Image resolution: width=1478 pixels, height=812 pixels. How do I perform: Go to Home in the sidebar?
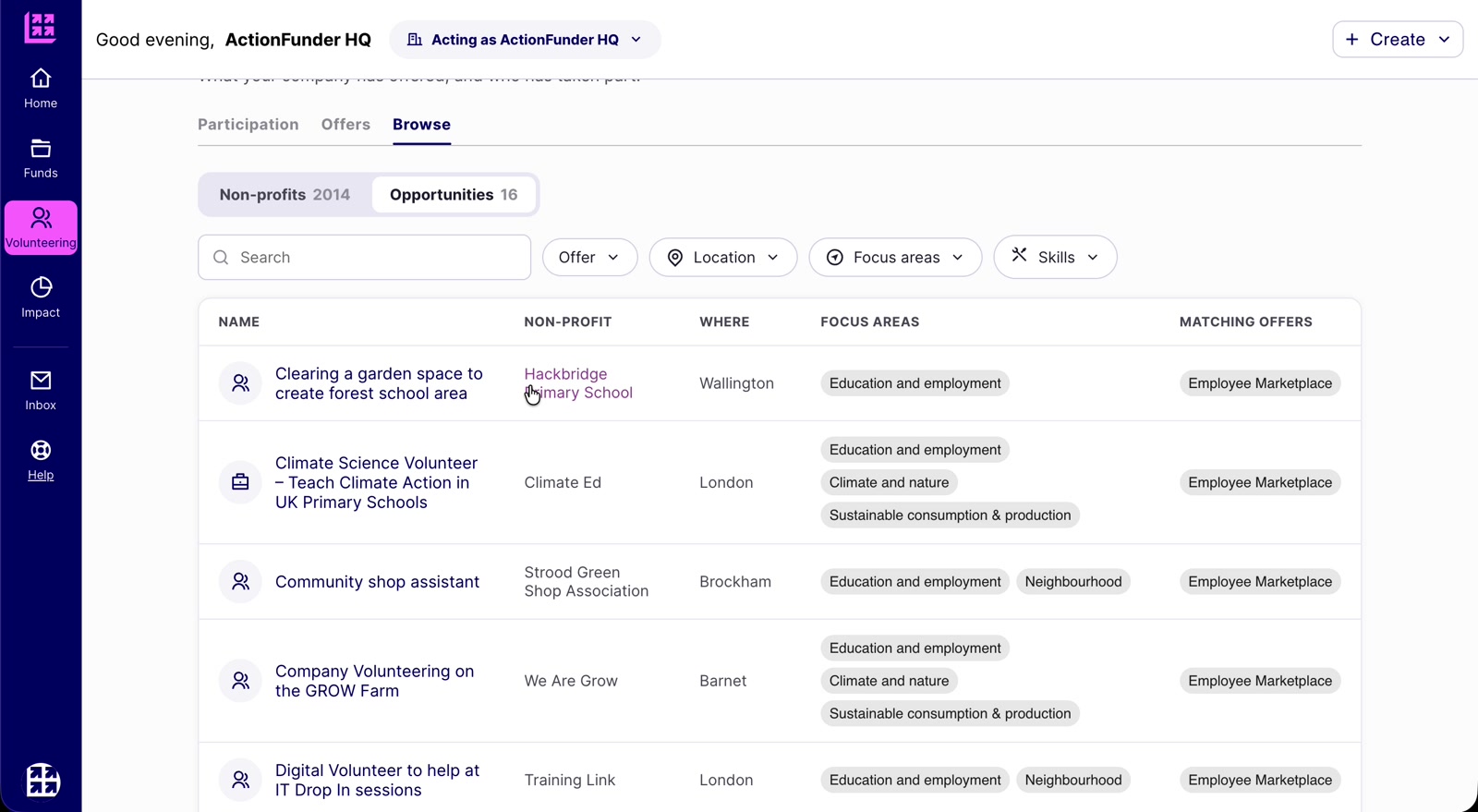pyautogui.click(x=41, y=89)
